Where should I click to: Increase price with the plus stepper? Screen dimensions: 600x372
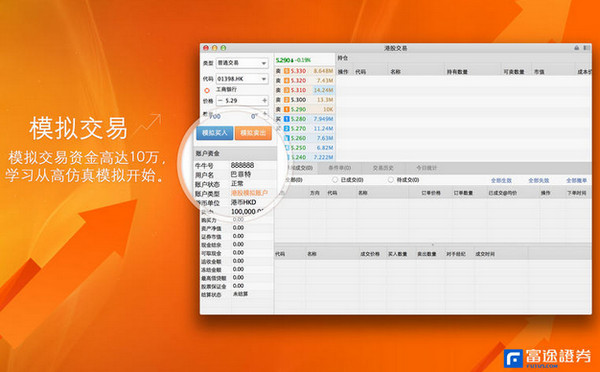point(264,100)
